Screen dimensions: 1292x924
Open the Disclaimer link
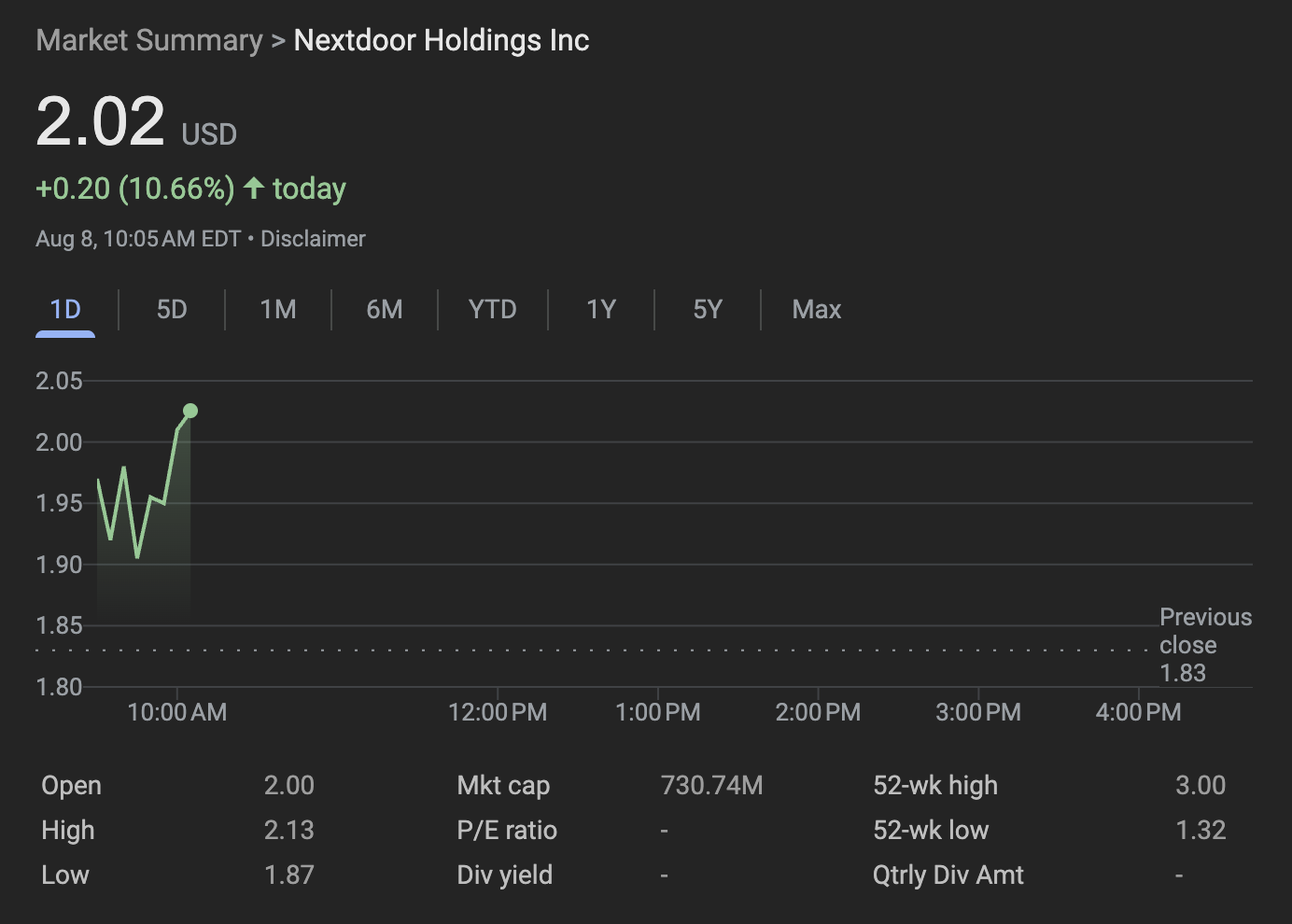point(313,239)
